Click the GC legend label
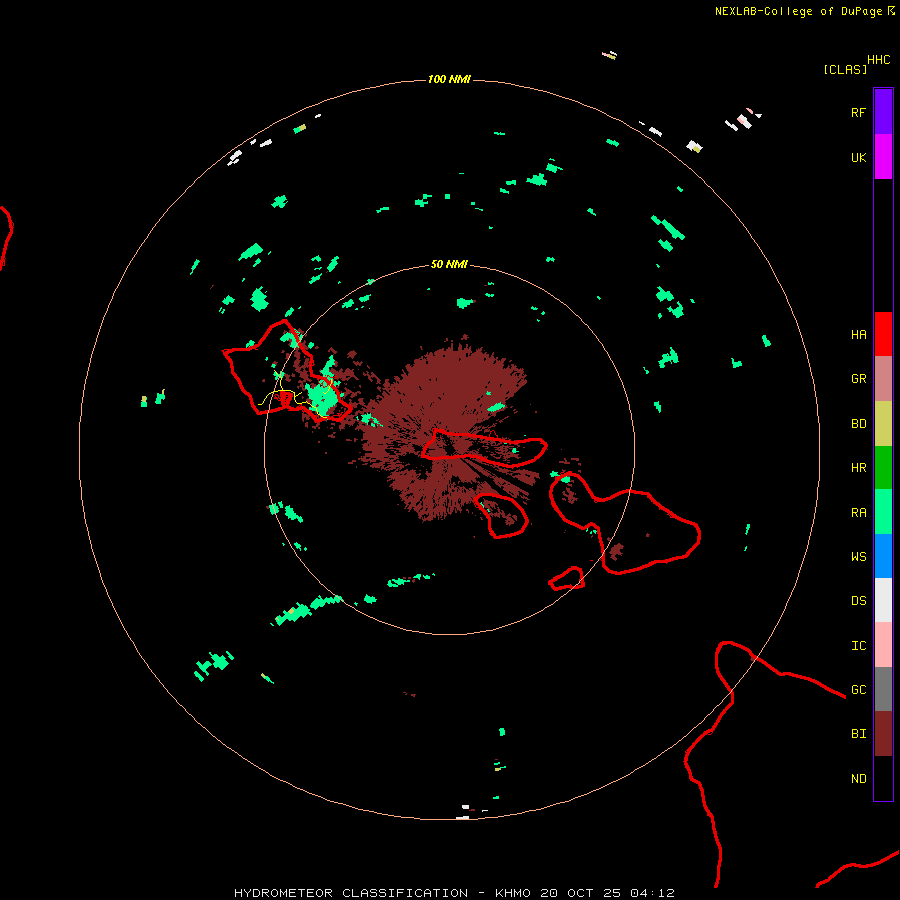 [858, 690]
